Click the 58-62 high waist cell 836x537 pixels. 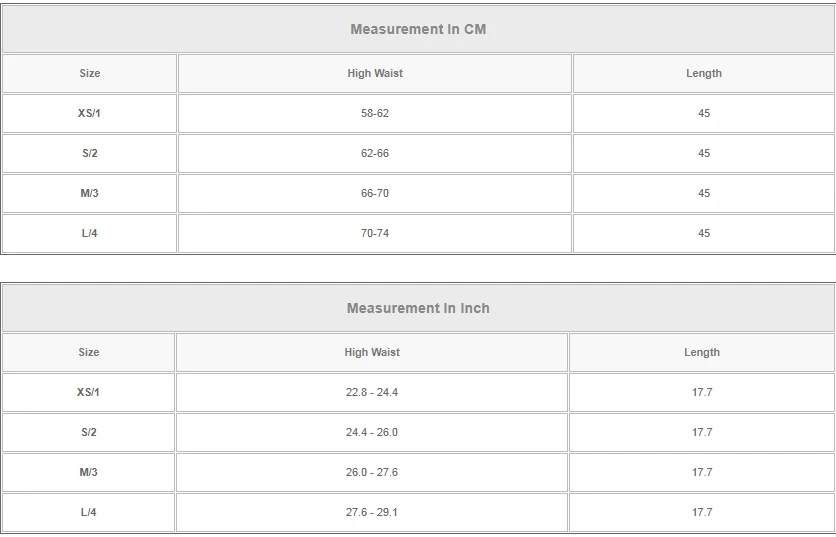[375, 113]
